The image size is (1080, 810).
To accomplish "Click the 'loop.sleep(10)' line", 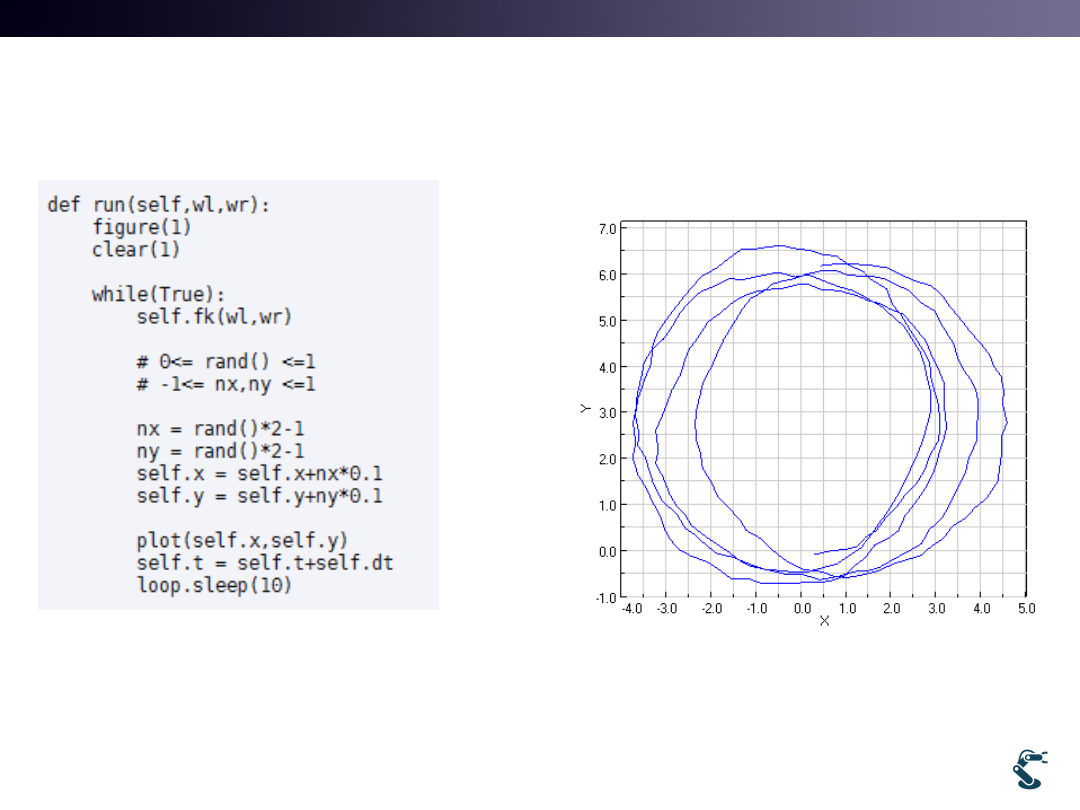I will point(214,585).
